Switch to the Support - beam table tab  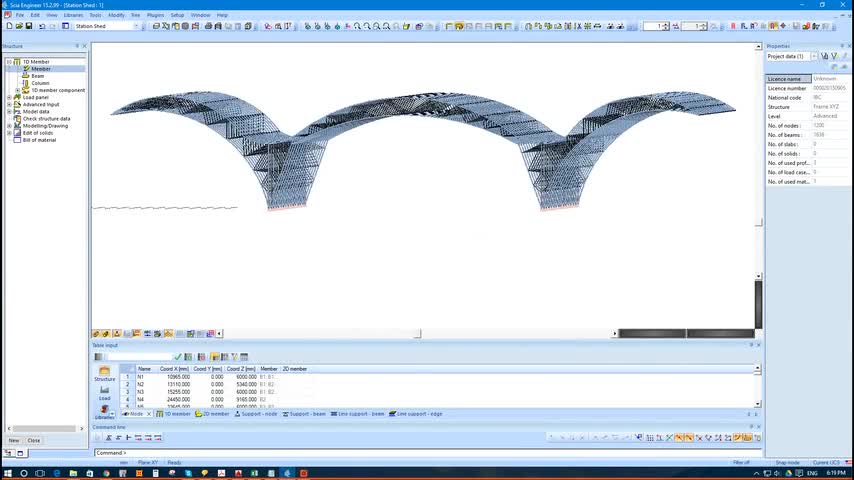304,414
